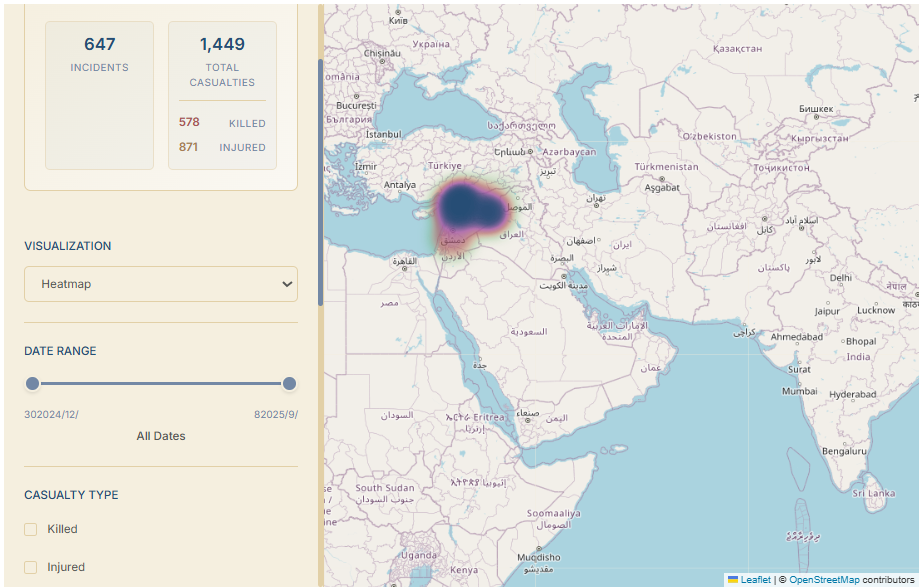The height and width of the screenshot is (587, 924).
Task: Click the Delhi label on the map
Action: pyautogui.click(x=840, y=278)
